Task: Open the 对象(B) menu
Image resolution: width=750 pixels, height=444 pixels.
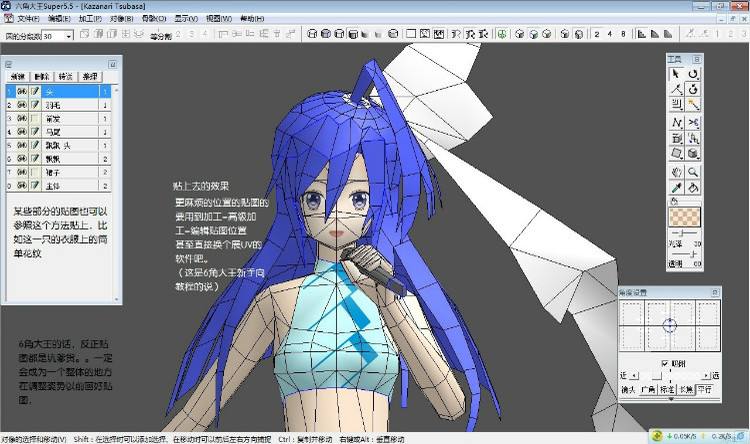Action: click(x=121, y=19)
